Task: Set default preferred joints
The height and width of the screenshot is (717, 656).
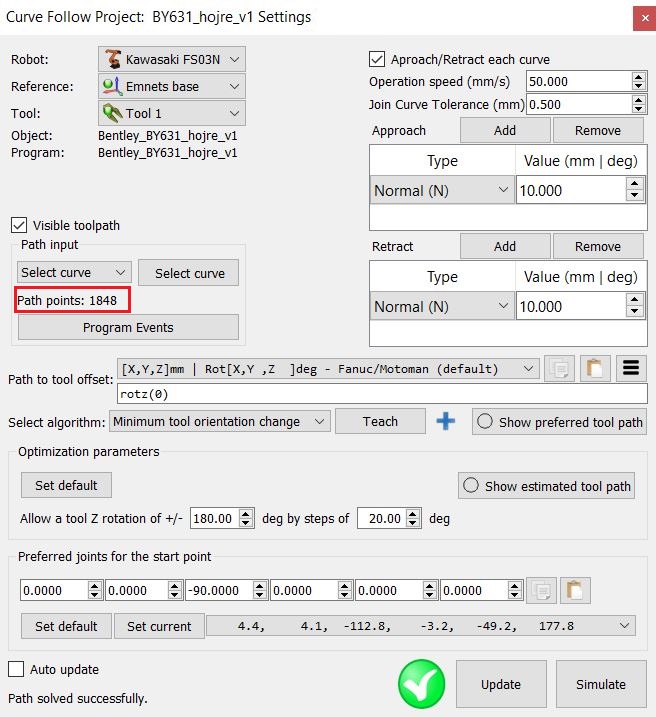Action: 66,626
